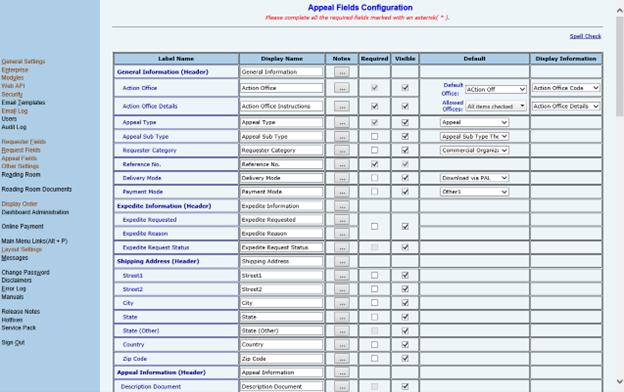The height and width of the screenshot is (392, 624).
Task: Check Required for Expedite Requested
Action: point(374,226)
